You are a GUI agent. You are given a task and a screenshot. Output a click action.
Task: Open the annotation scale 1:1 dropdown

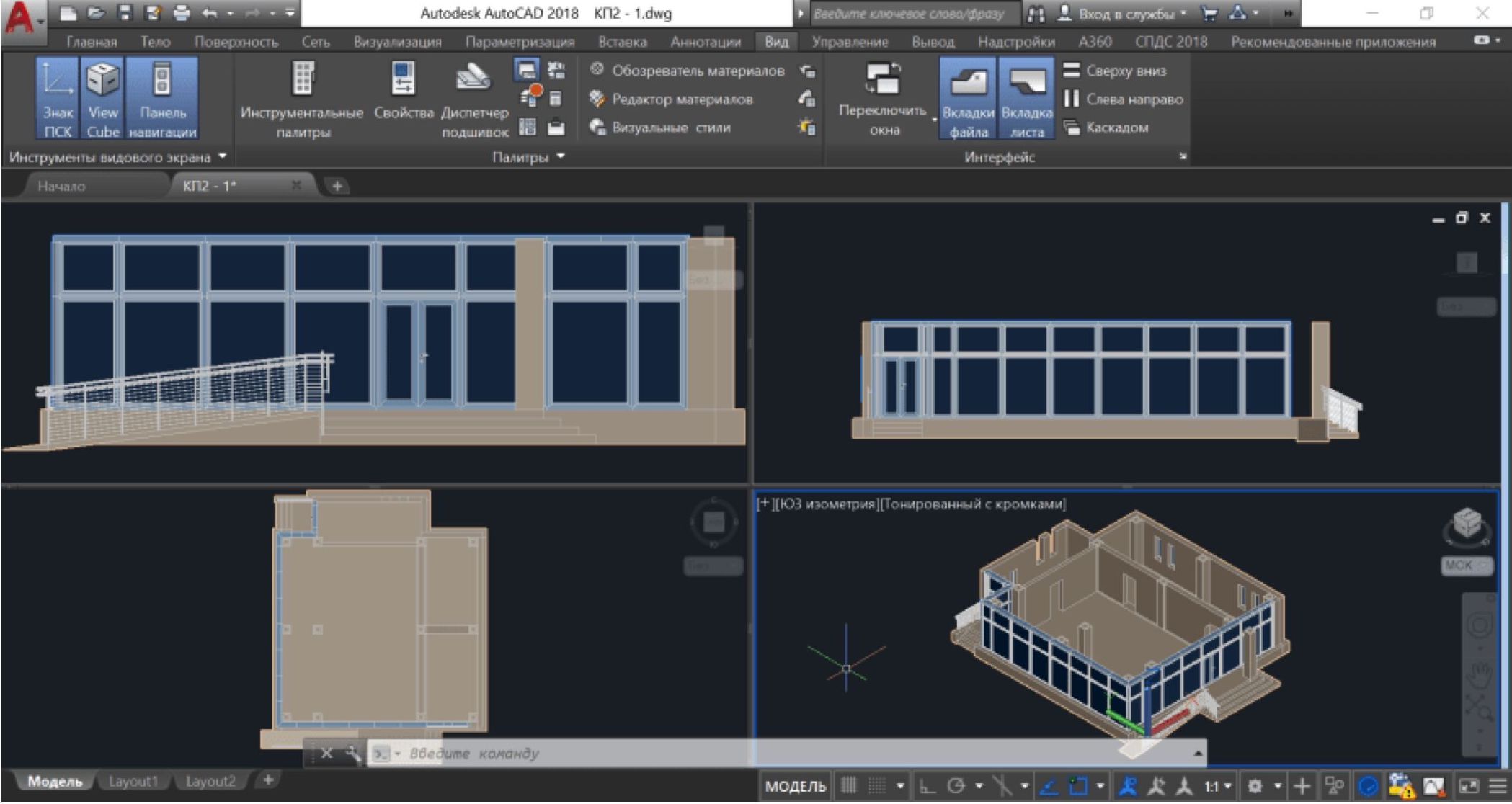pos(1217,787)
